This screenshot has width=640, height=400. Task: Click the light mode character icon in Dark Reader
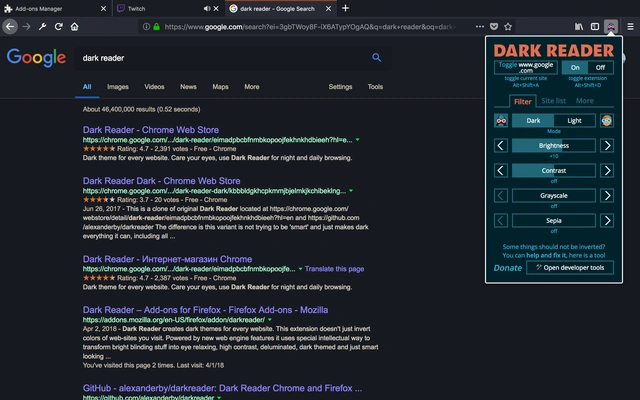[607, 120]
